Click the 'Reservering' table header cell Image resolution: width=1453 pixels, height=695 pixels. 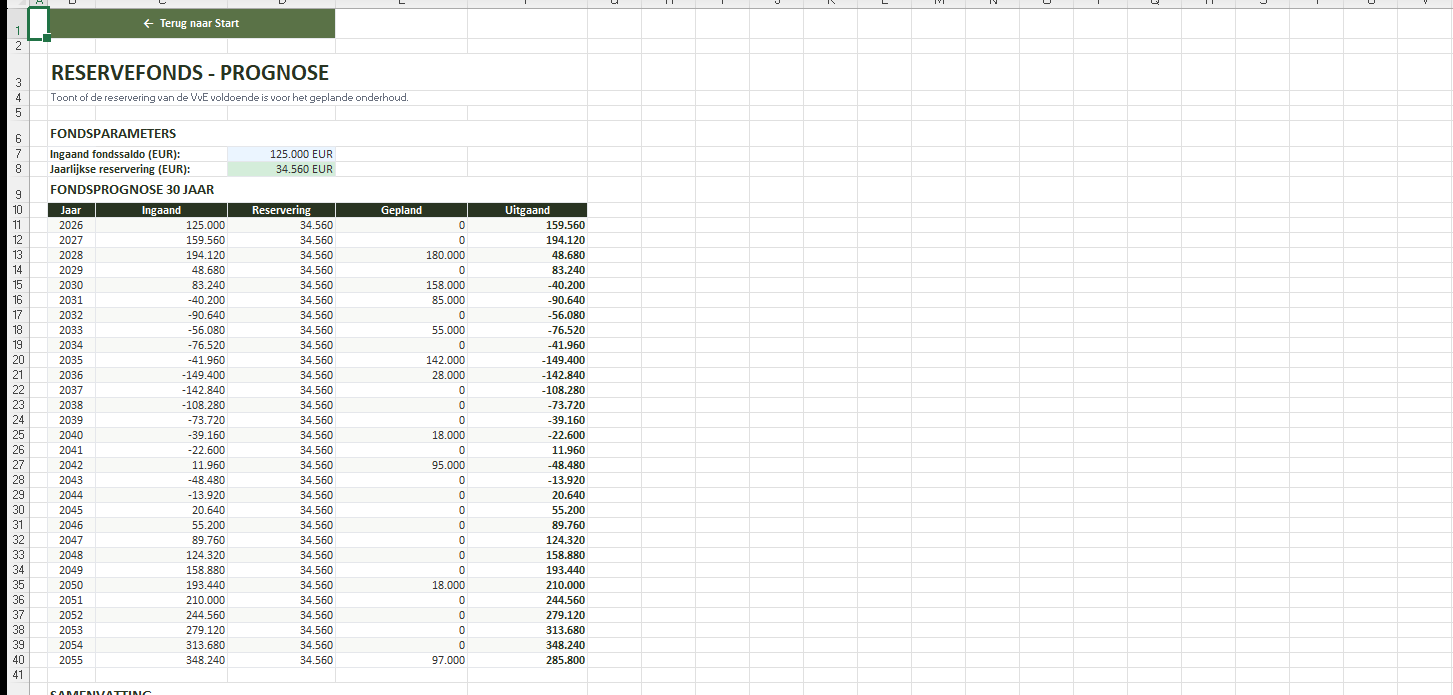point(281,210)
